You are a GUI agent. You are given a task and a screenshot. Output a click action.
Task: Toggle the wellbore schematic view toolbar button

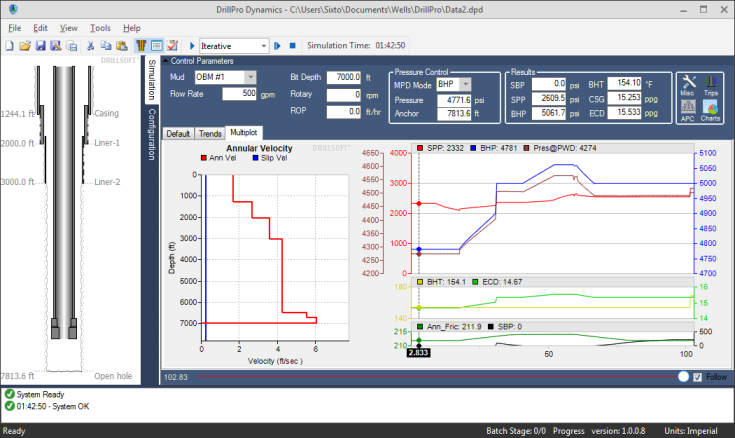142,46
